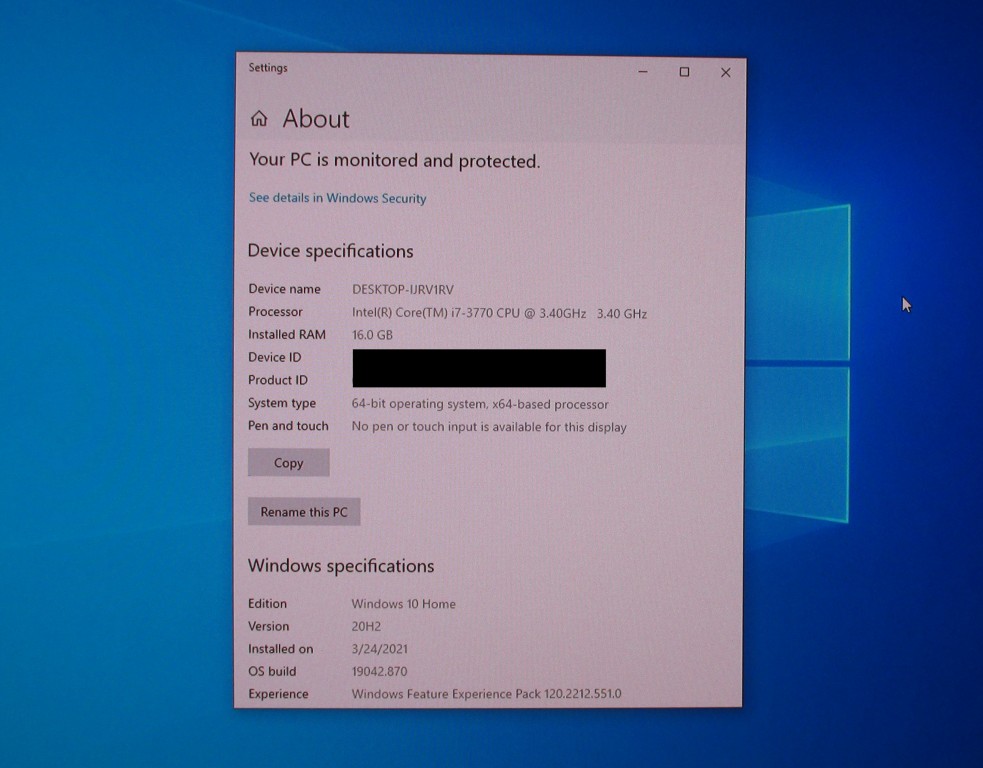Click the About page heading
The height and width of the screenshot is (768, 983).
coord(316,118)
